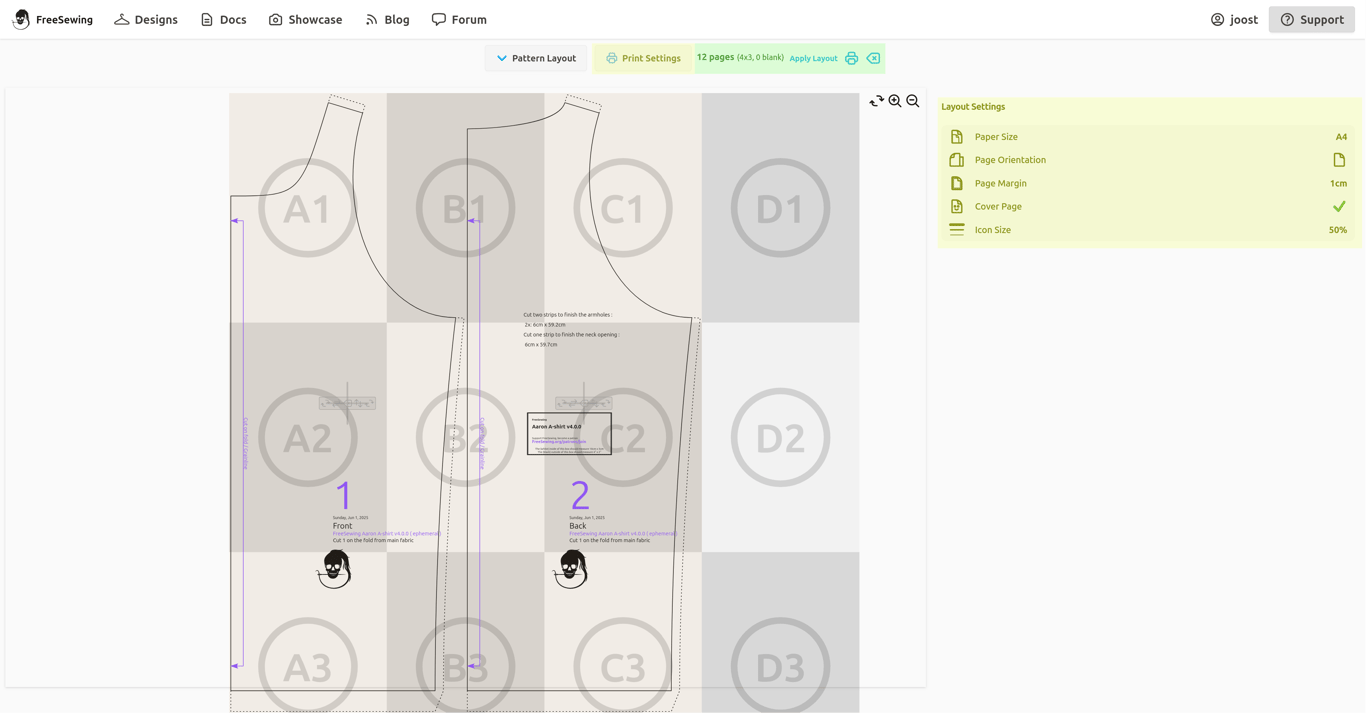Click the Showcase camera icon
The image size is (1366, 713).
(x=275, y=19)
